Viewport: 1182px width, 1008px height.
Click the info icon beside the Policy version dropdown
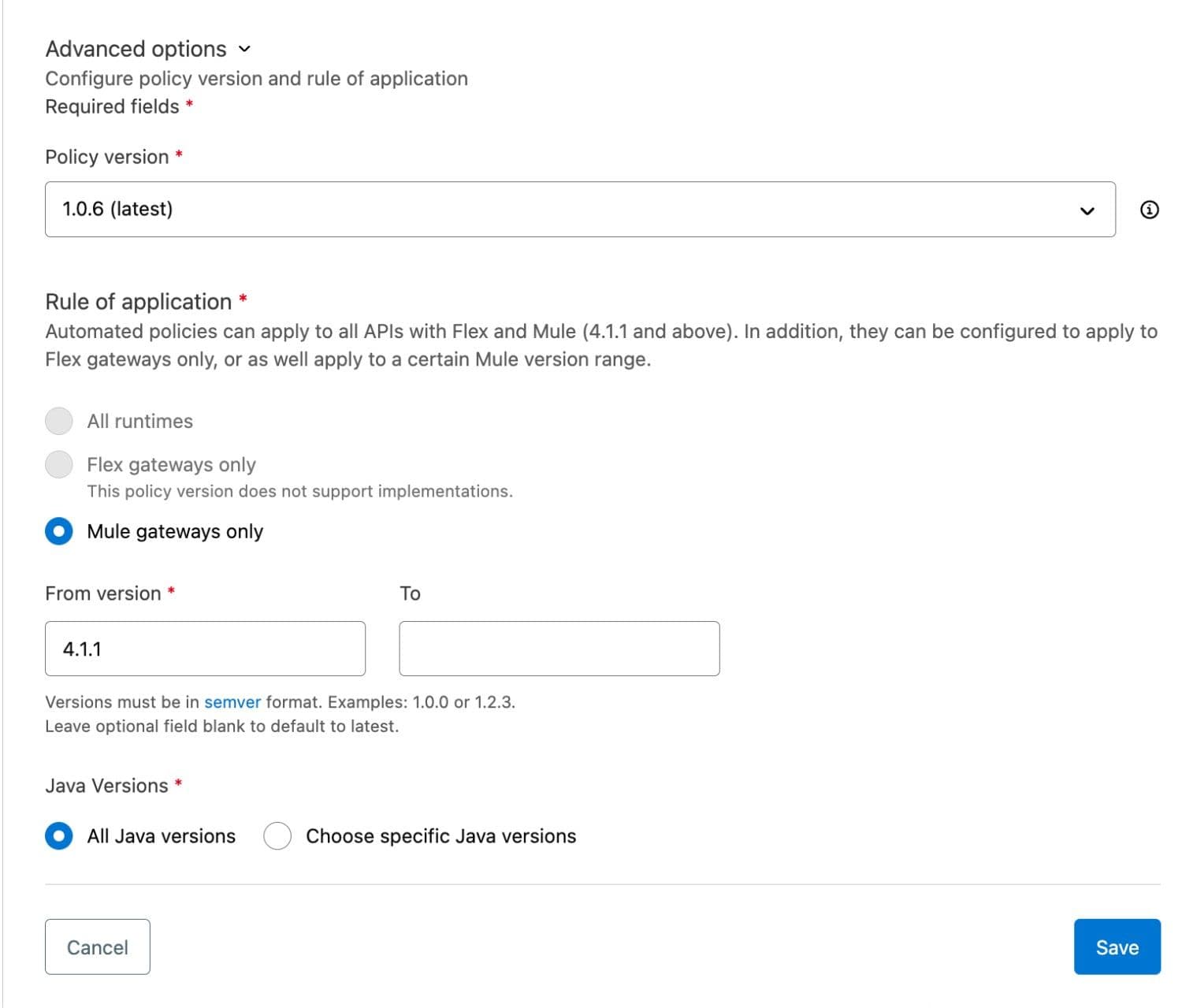pyautogui.click(x=1150, y=209)
